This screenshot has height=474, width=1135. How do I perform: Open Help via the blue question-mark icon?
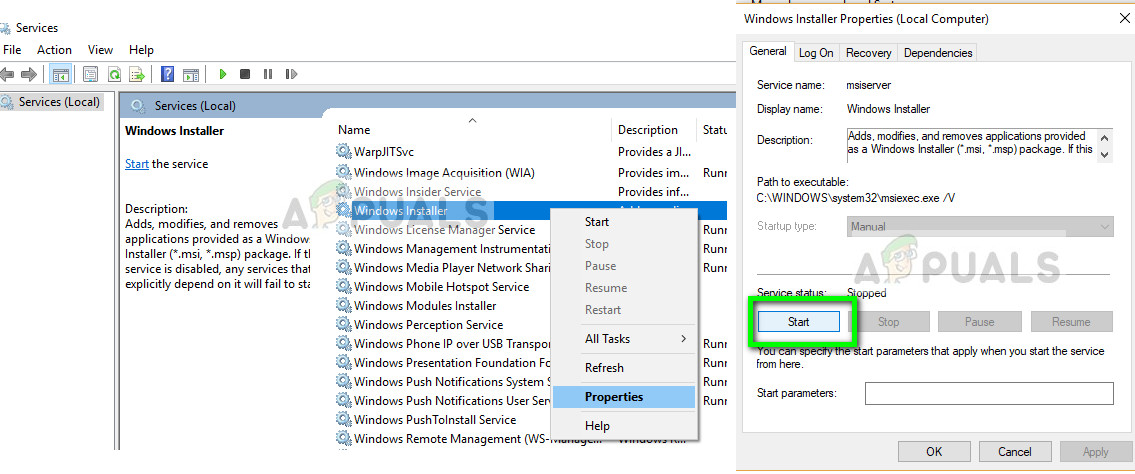coord(167,74)
